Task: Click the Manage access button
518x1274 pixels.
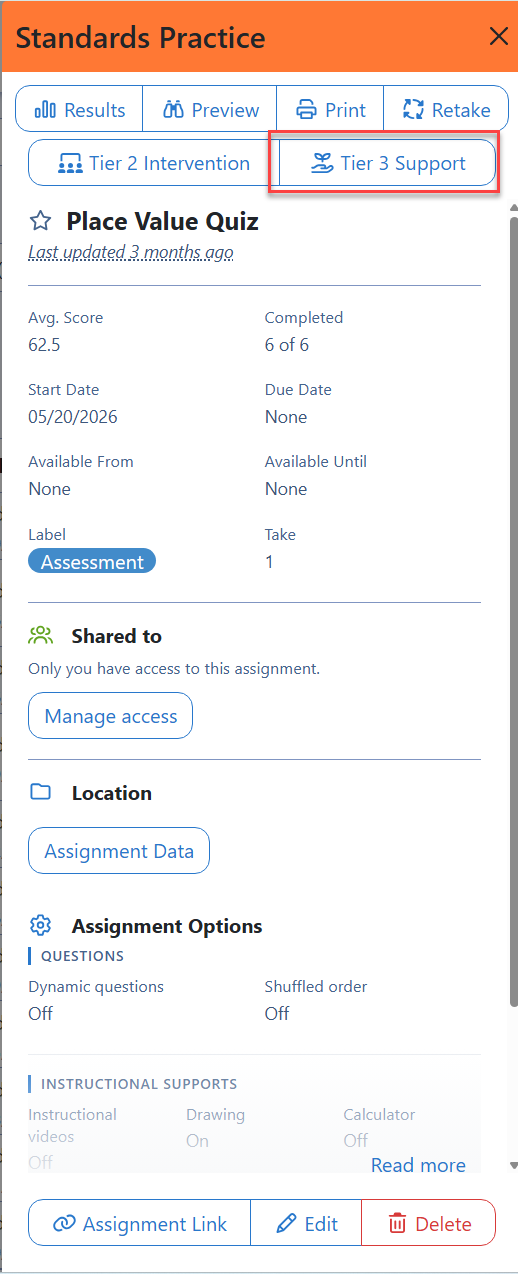Action: (110, 716)
